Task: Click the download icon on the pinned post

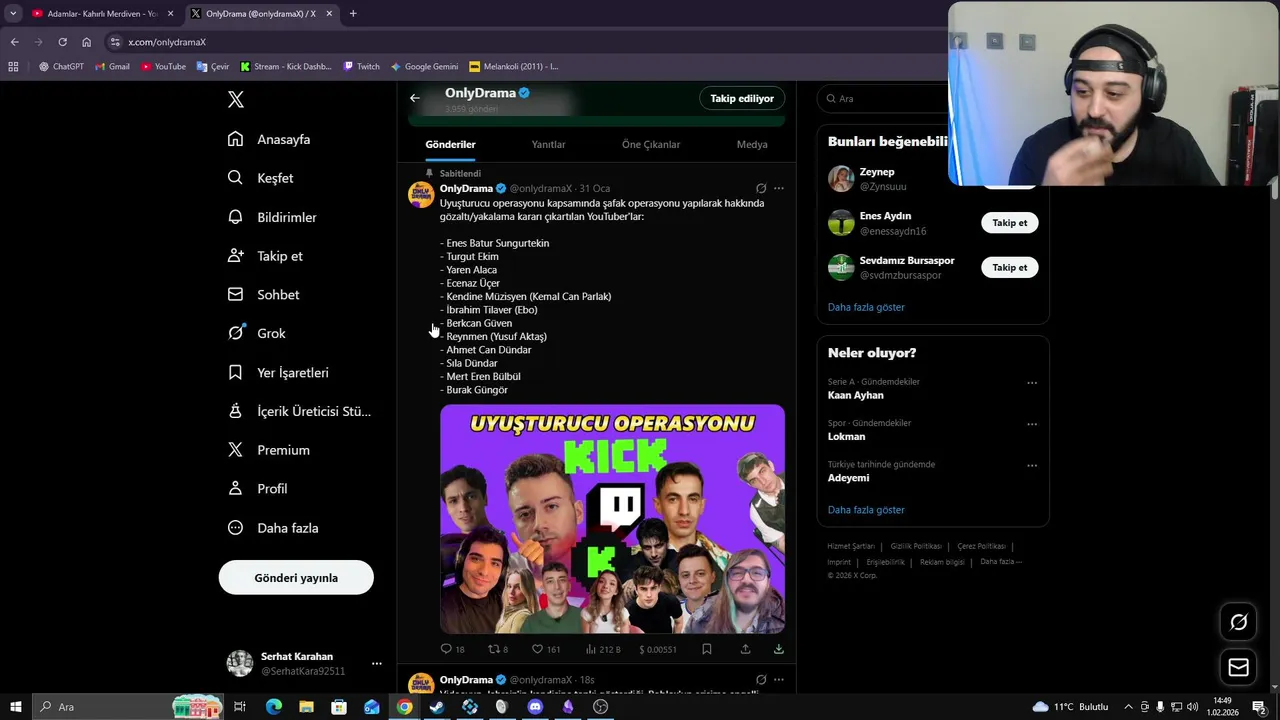Action: 779,649
